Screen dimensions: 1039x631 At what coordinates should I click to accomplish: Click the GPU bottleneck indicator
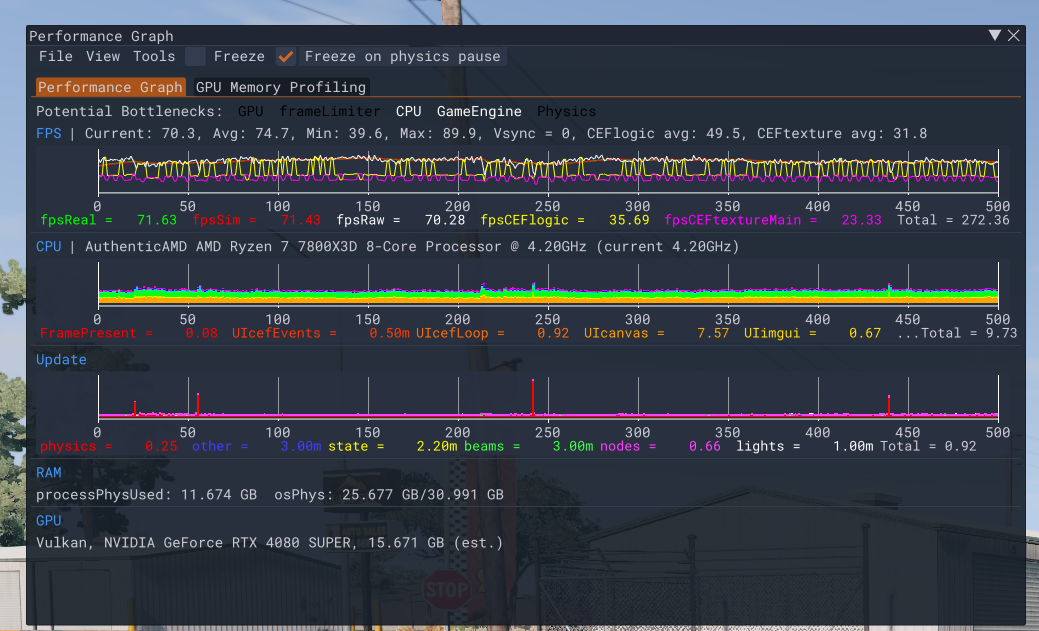point(250,111)
